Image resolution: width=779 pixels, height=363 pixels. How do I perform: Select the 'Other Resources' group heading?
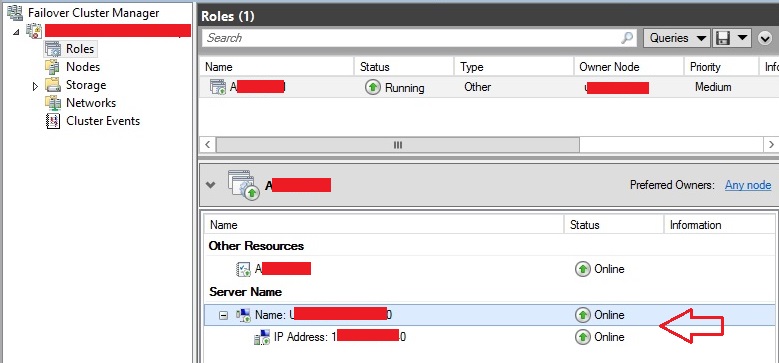(256, 246)
